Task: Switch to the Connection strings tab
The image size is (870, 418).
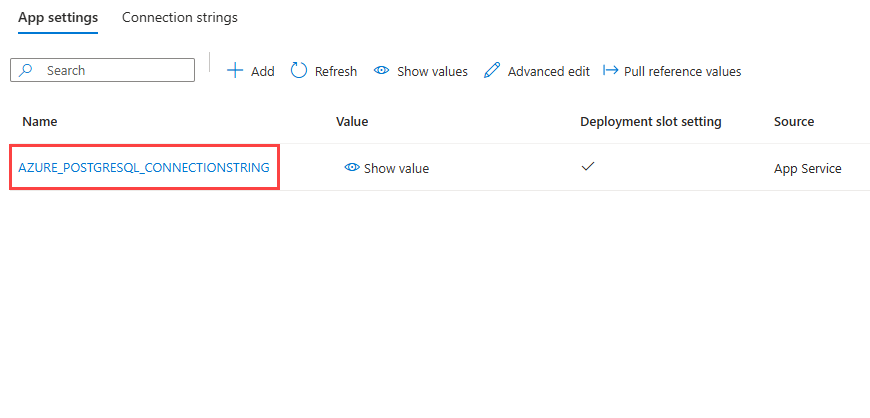Action: 180,18
